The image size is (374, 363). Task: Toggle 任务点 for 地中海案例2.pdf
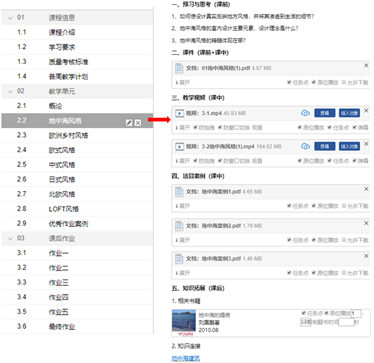coord(289,240)
